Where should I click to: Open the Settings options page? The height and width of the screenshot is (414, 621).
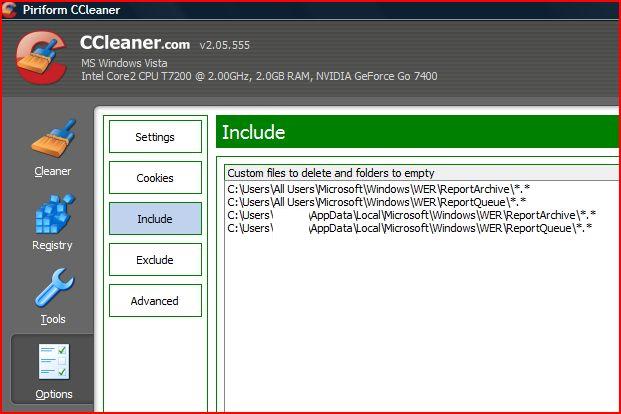click(155, 137)
